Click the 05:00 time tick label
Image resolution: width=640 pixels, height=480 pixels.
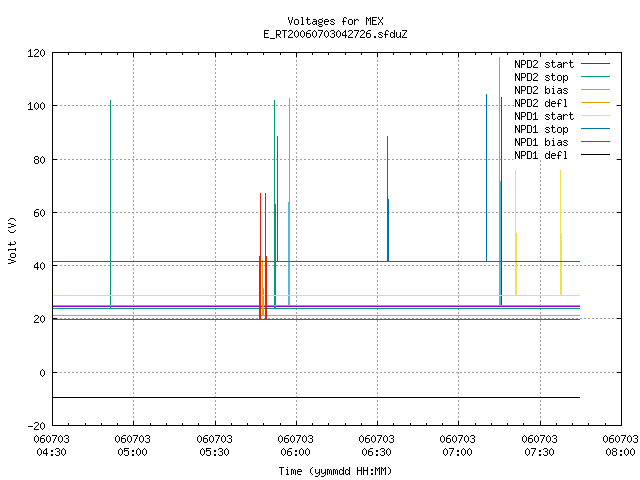(x=132, y=452)
